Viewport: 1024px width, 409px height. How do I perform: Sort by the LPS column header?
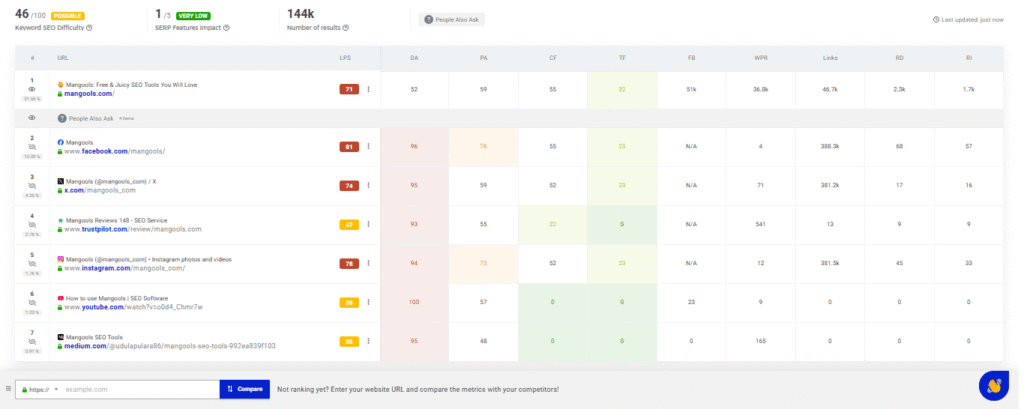[x=345, y=58]
